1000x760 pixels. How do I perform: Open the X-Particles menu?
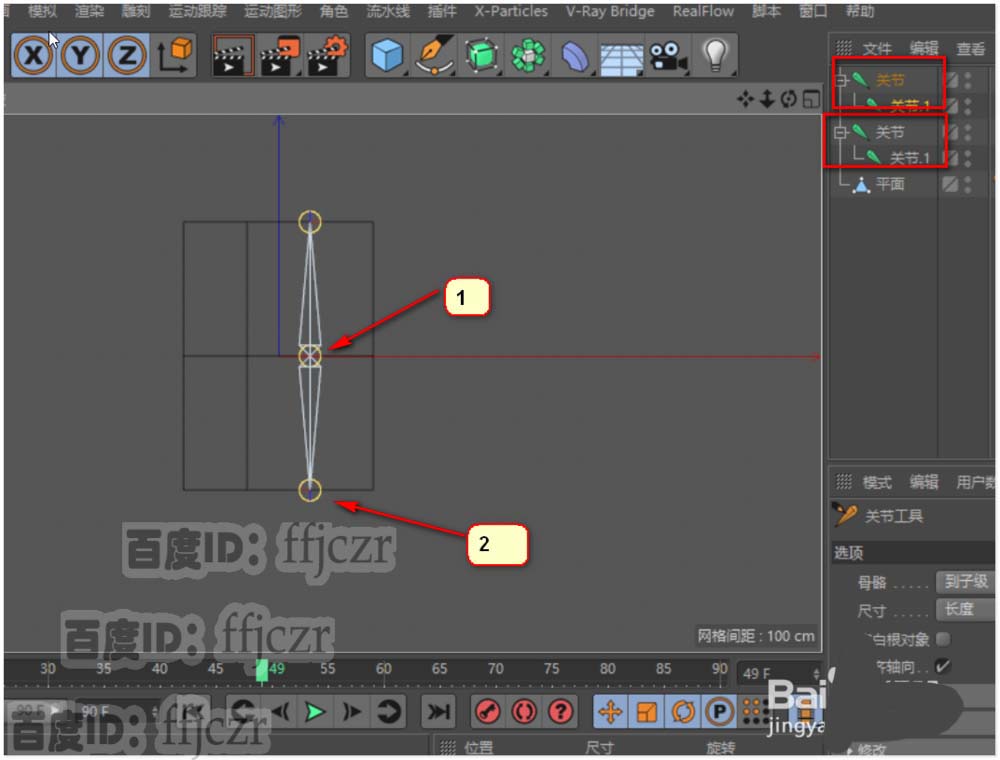(x=511, y=11)
